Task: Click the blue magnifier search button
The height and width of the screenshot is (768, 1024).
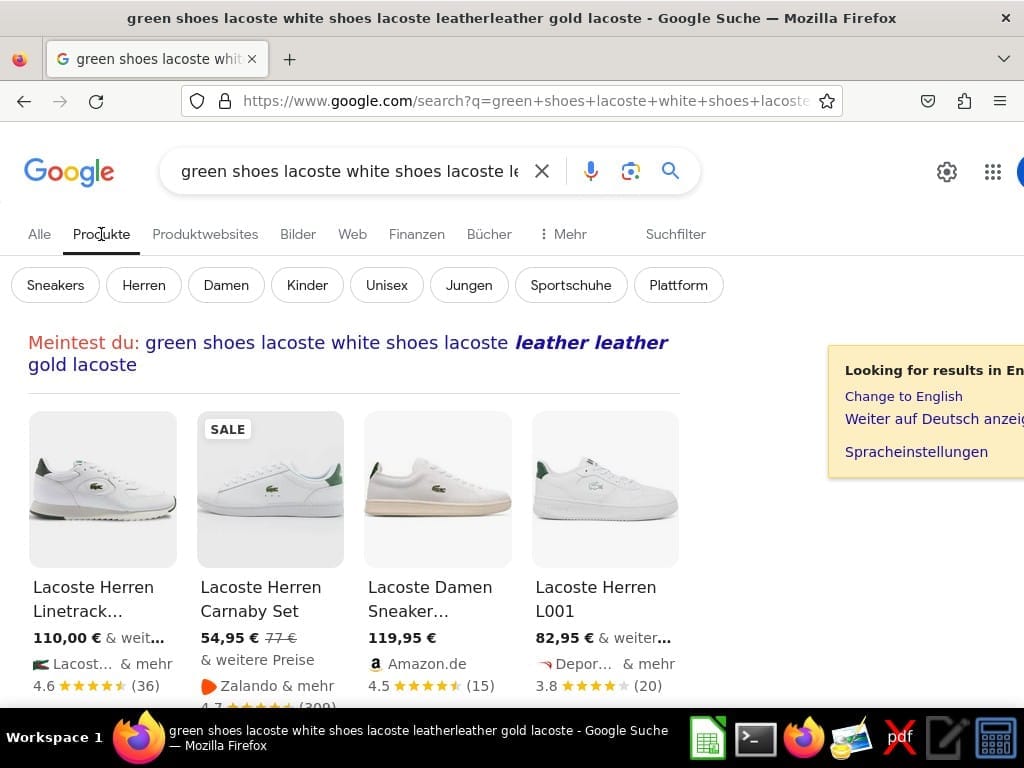Action: point(670,171)
